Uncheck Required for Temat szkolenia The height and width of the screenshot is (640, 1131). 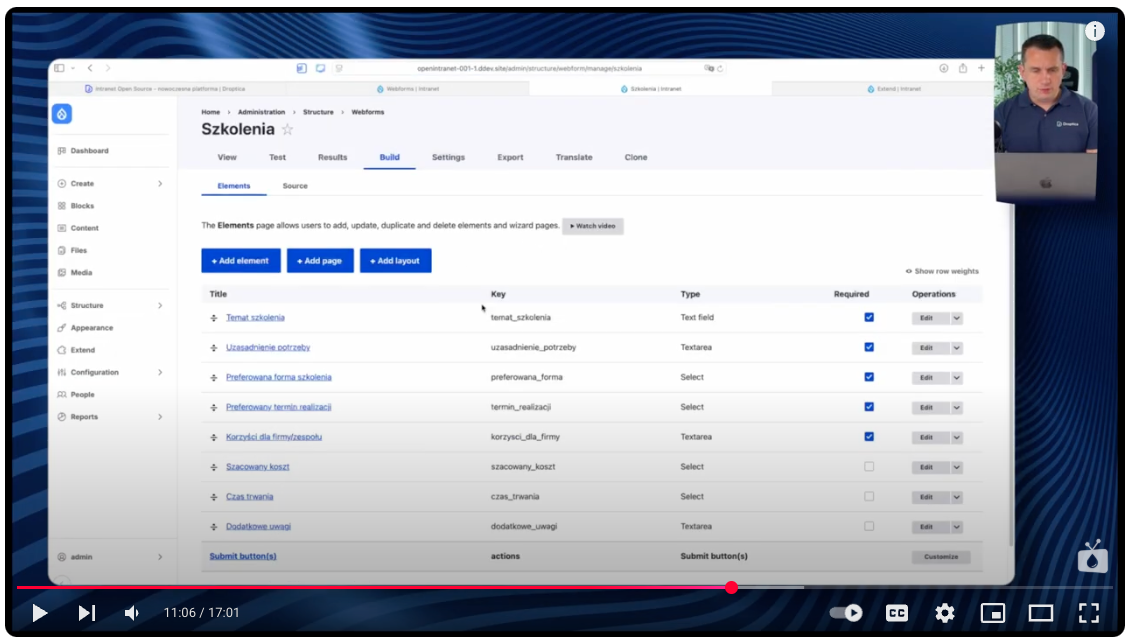(869, 317)
